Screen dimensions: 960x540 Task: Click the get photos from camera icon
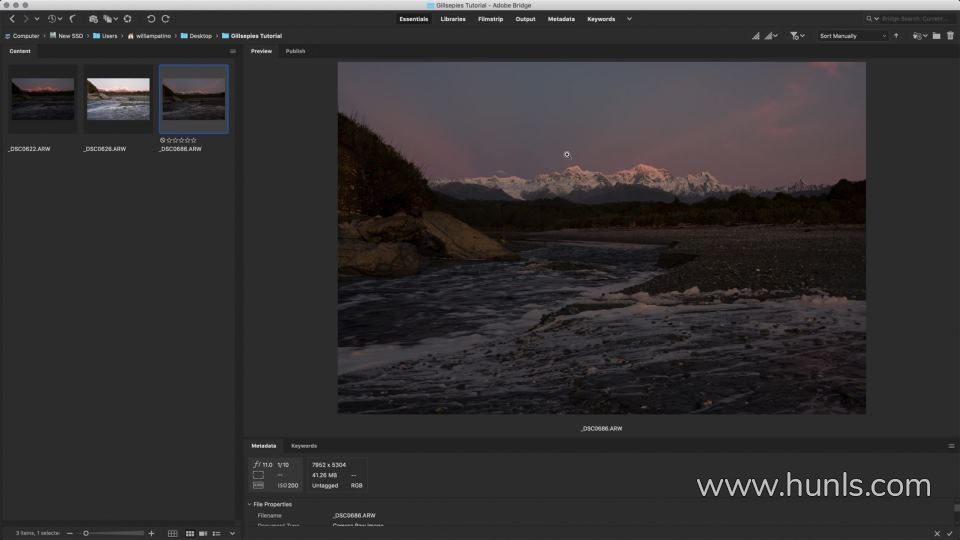click(93, 19)
